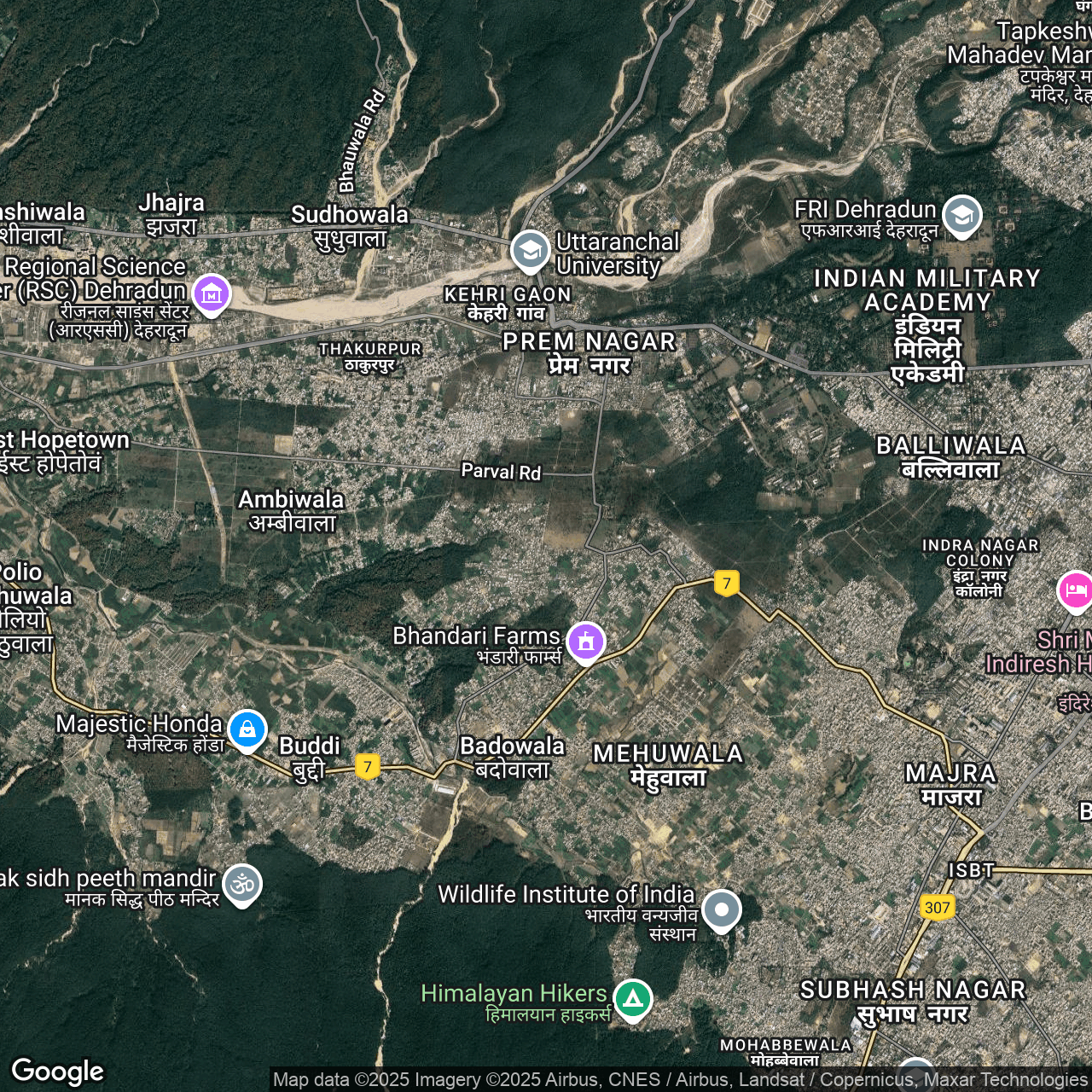Click the route 7 shield near Buddi
The width and height of the screenshot is (1092, 1092).
[x=368, y=766]
